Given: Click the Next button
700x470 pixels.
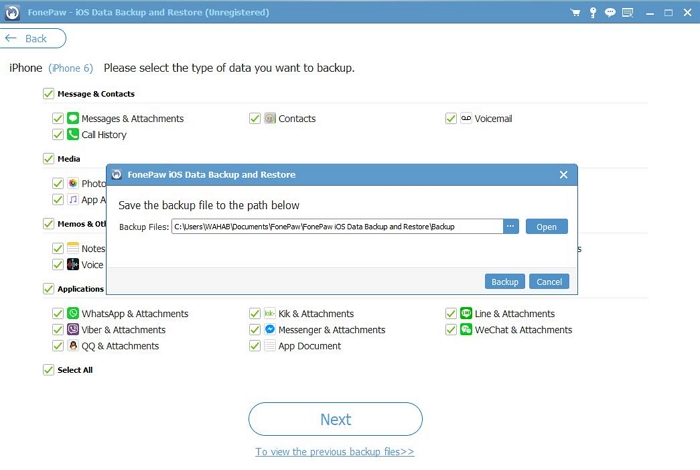Looking at the screenshot, I should (x=335, y=419).
